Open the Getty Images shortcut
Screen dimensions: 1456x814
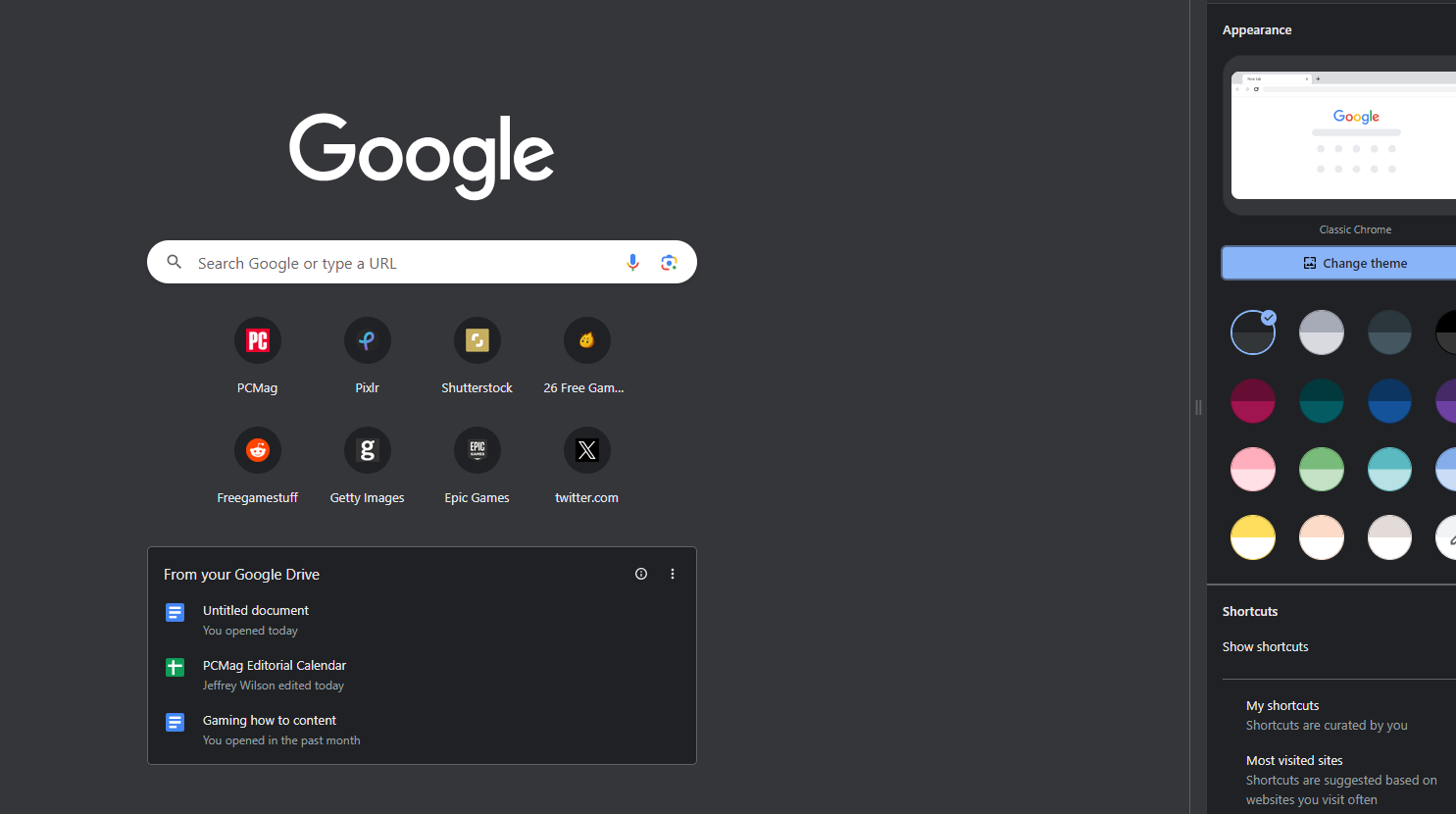coord(367,451)
